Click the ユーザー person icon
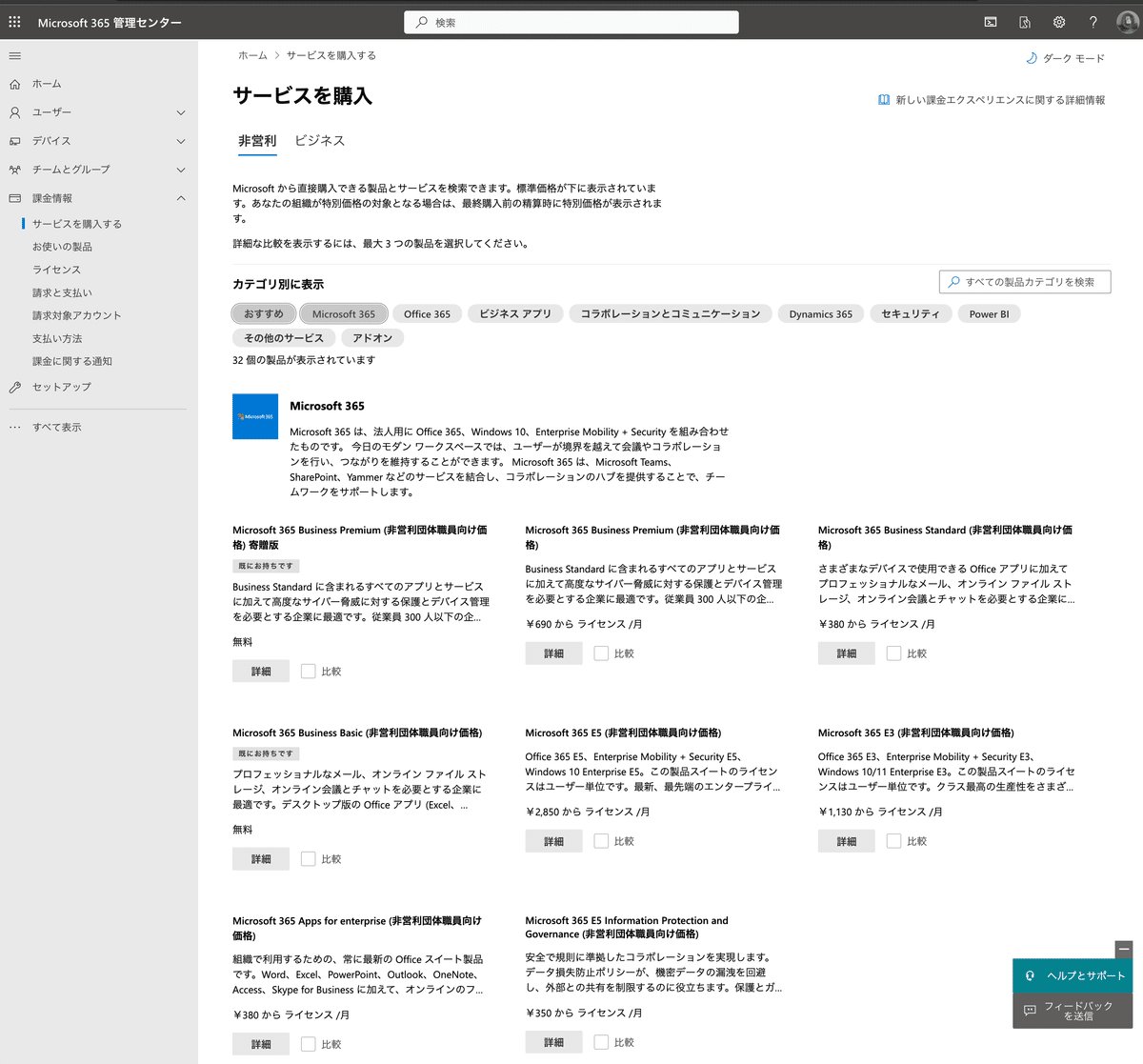This screenshot has width=1143, height=1064. [14, 112]
